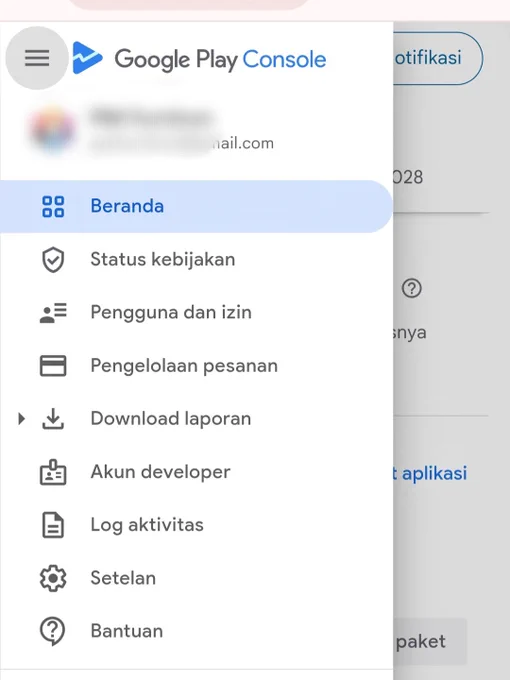Viewport: 510px width, 680px height.
Task: Click the Google Play Console title text
Action: point(220,59)
